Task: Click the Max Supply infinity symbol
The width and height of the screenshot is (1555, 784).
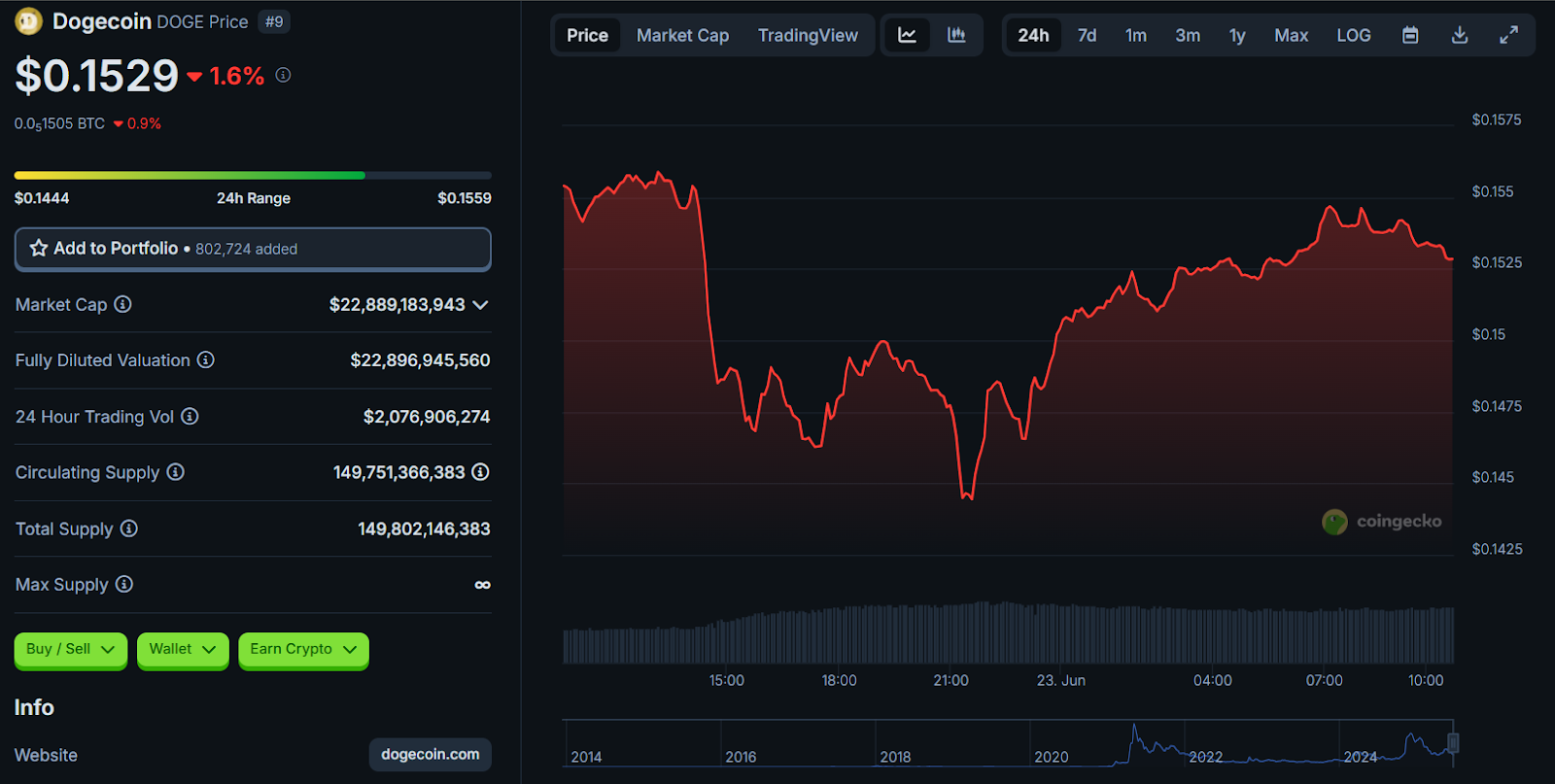Action: (x=482, y=585)
